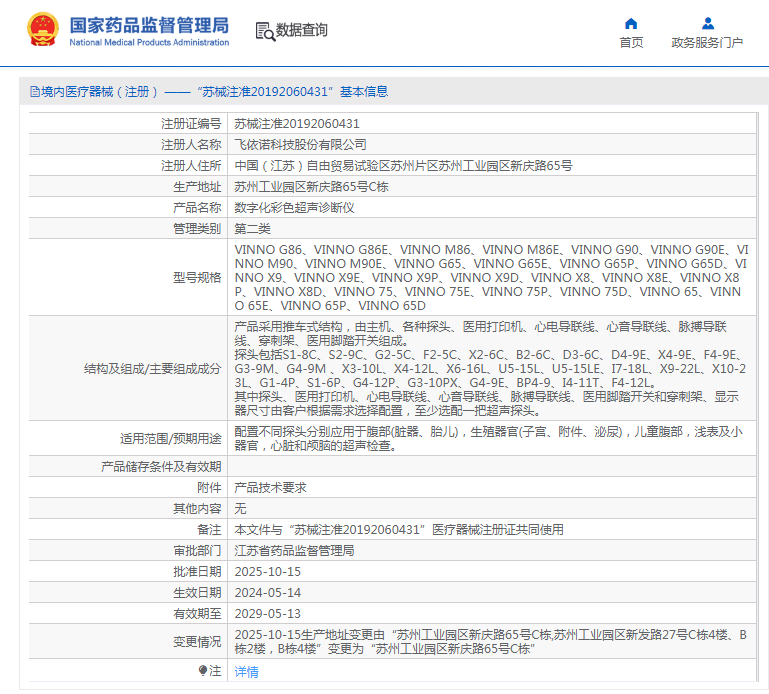Click the approval date 2025-10-15 cell
The width and height of the screenshot is (769, 694).
[267, 572]
